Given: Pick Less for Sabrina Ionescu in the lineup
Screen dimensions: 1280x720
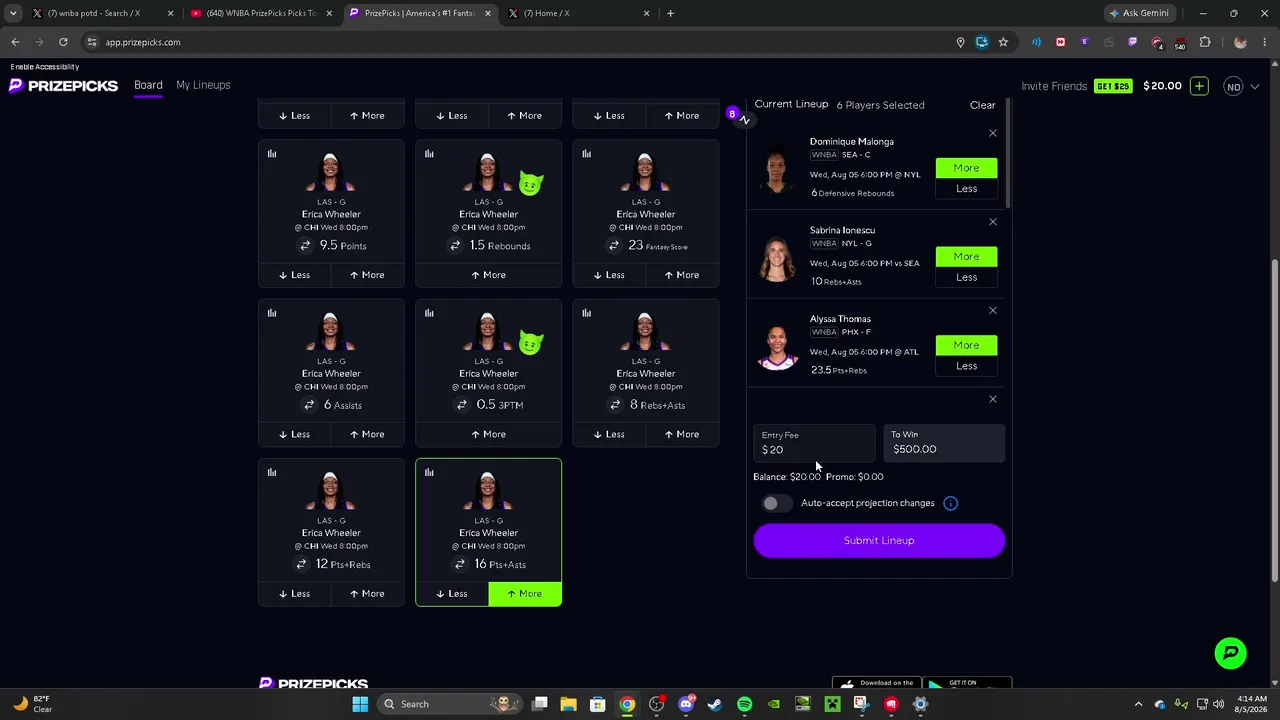Looking at the screenshot, I should tap(966, 278).
